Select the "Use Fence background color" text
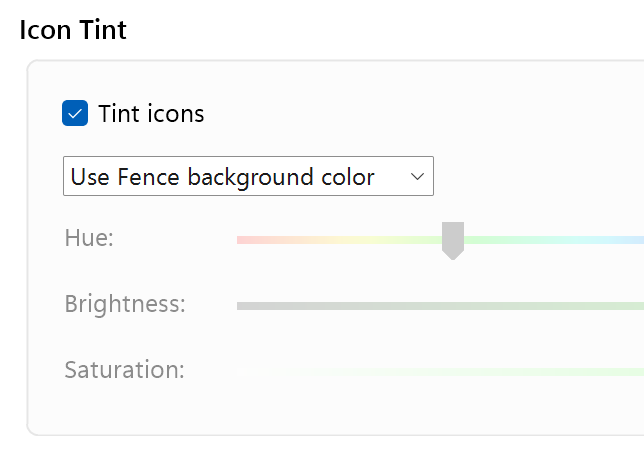Image resolution: width=644 pixels, height=454 pixels. pos(222,177)
